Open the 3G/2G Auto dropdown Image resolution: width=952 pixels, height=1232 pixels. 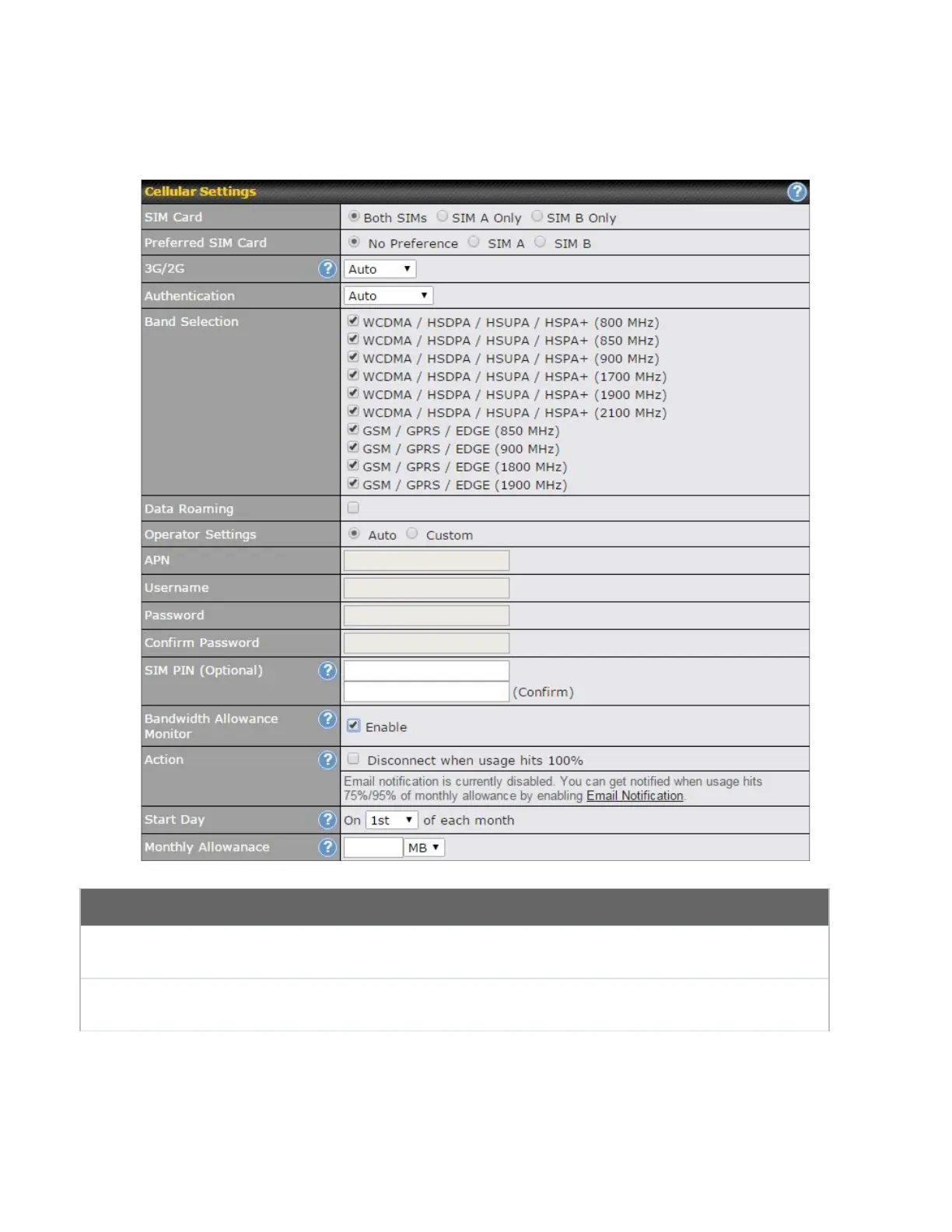(380, 269)
